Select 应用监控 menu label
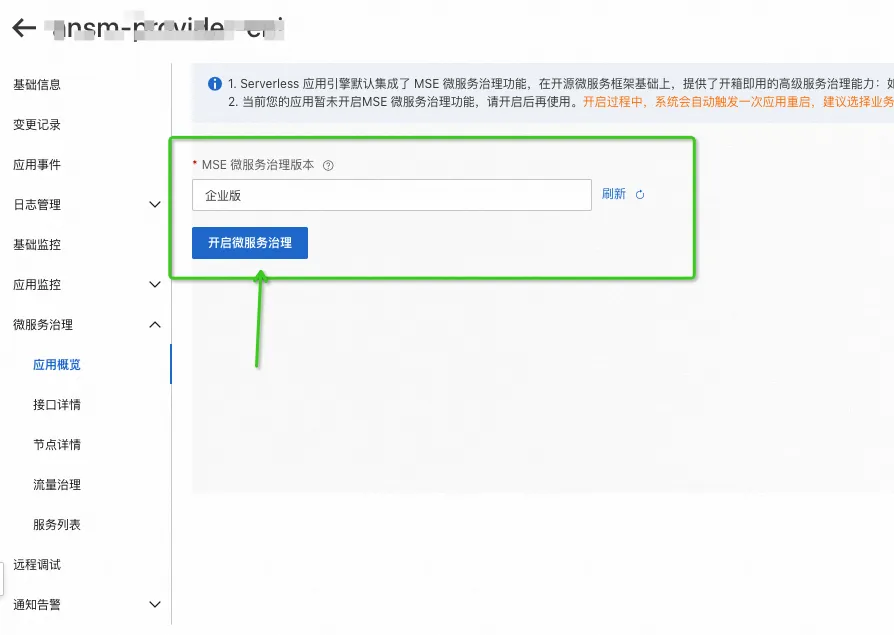894x635 pixels. (x=37, y=284)
